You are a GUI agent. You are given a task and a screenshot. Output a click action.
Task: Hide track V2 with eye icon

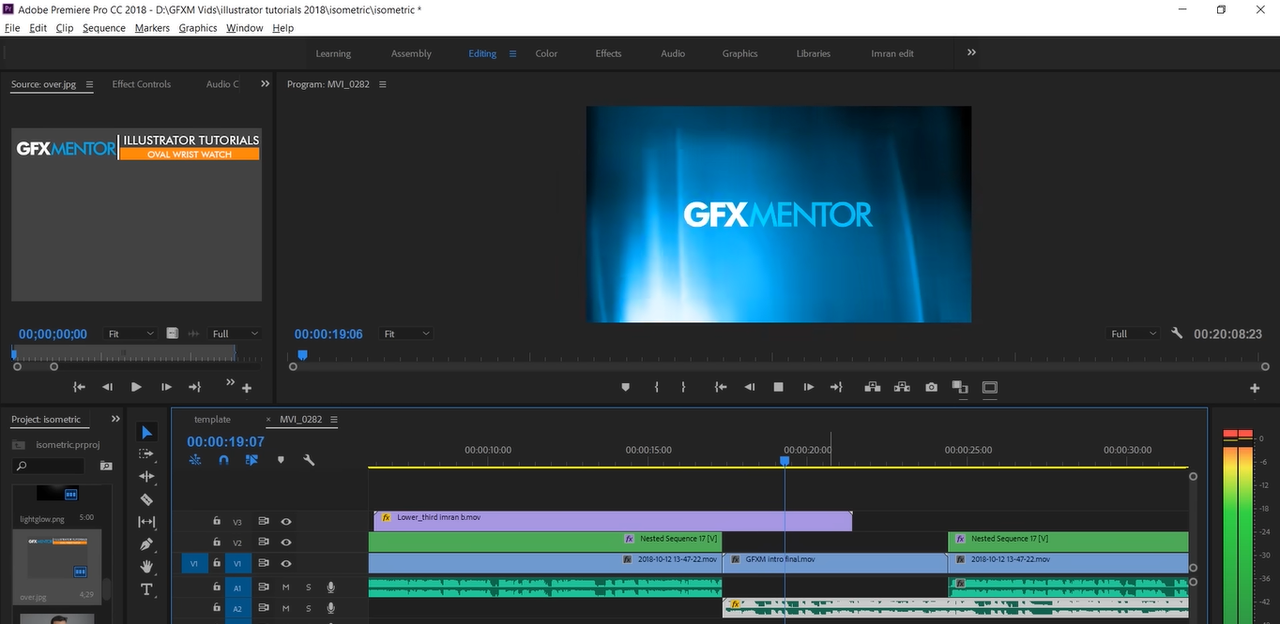coord(286,542)
